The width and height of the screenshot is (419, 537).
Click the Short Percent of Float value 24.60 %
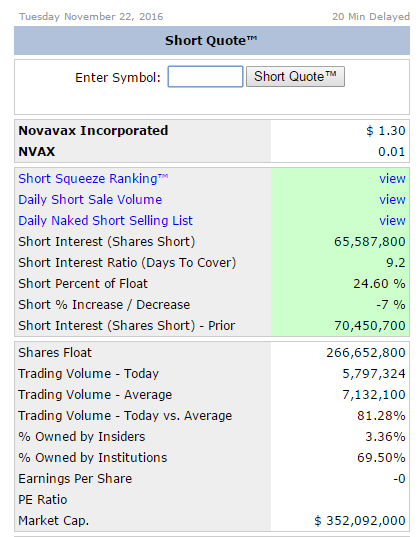(x=379, y=284)
